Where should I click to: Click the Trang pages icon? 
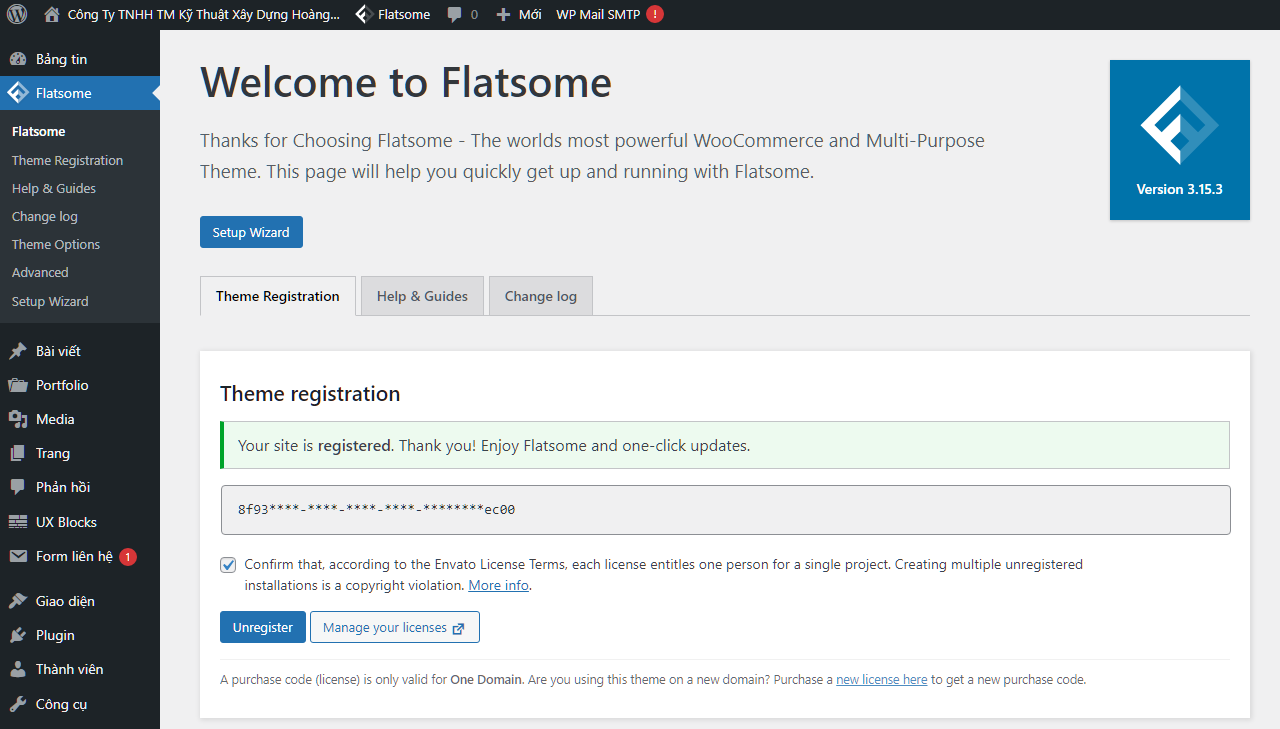pyautogui.click(x=17, y=453)
